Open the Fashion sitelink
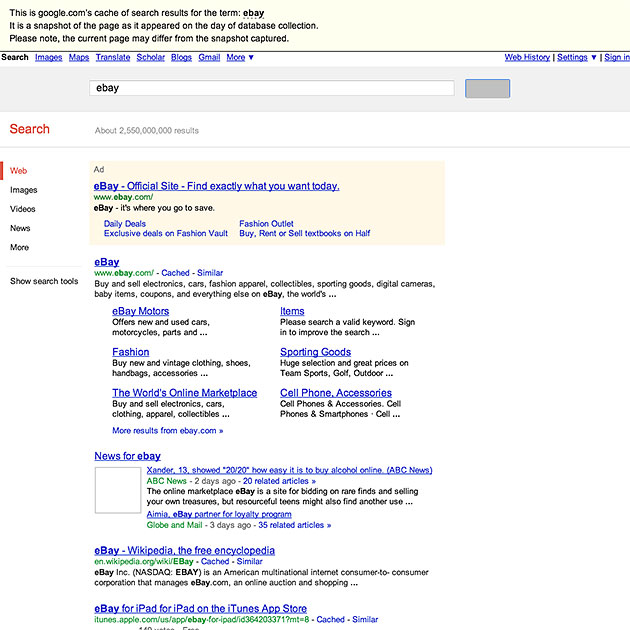 pos(131,352)
